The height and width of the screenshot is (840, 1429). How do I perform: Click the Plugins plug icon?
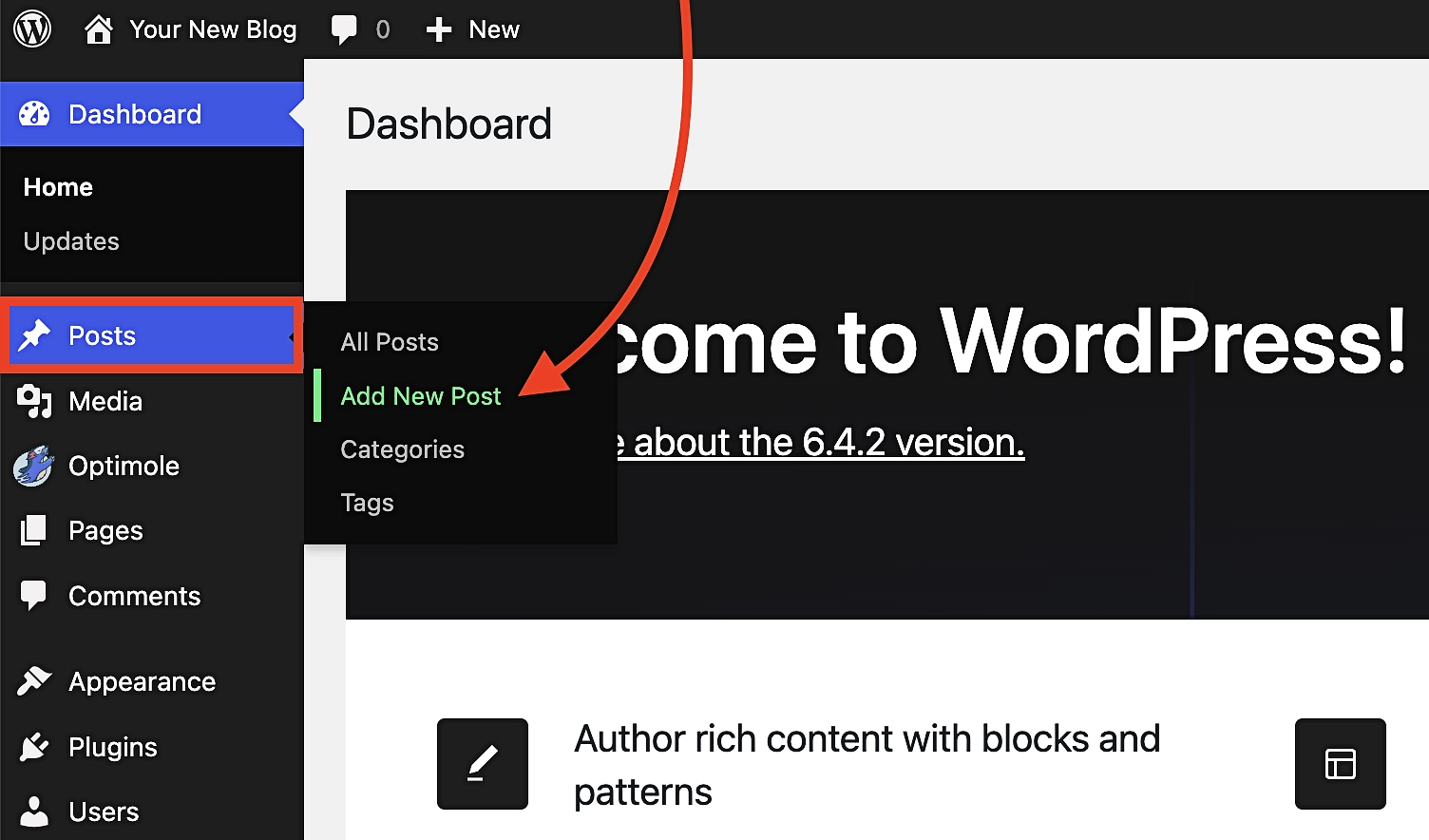tap(34, 747)
